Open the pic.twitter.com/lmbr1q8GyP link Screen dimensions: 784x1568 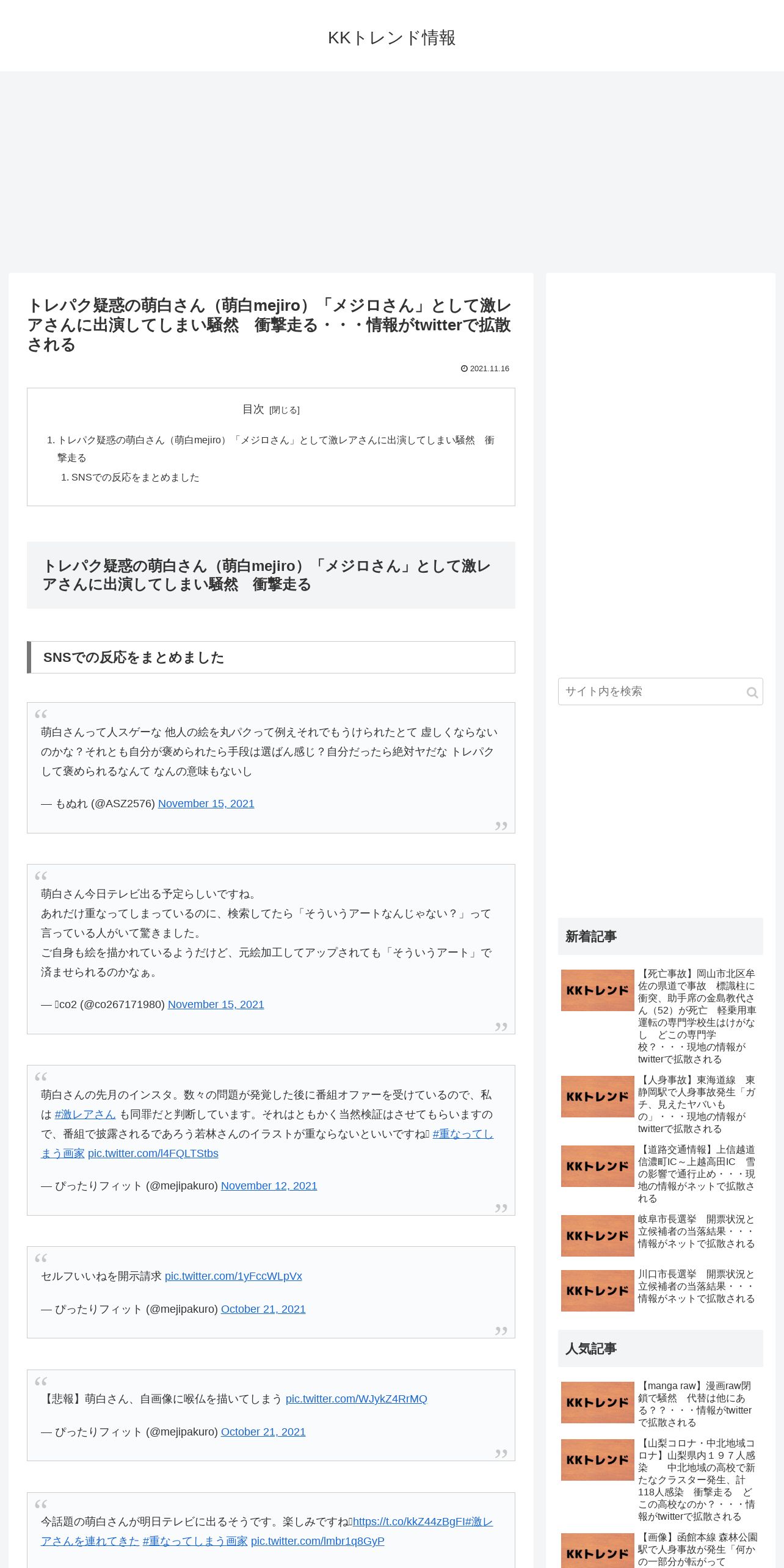(318, 1541)
